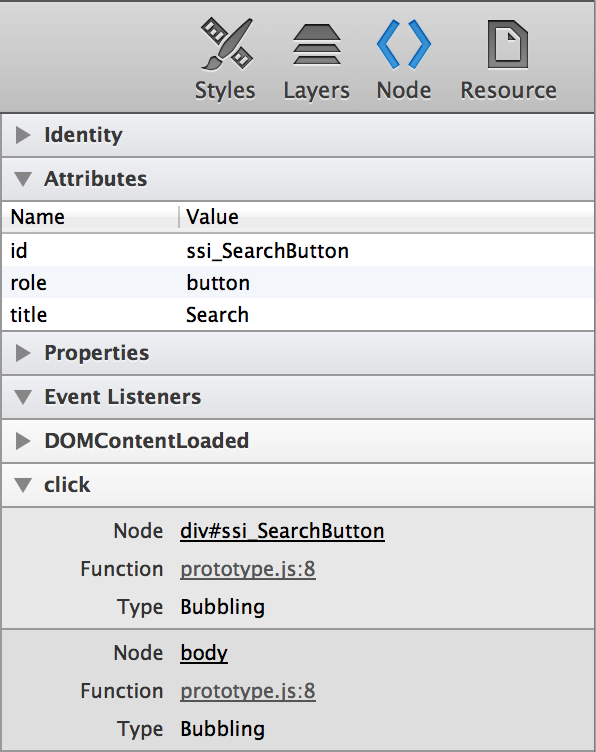Select the id attribute value ssi_SearchButton

click(268, 251)
